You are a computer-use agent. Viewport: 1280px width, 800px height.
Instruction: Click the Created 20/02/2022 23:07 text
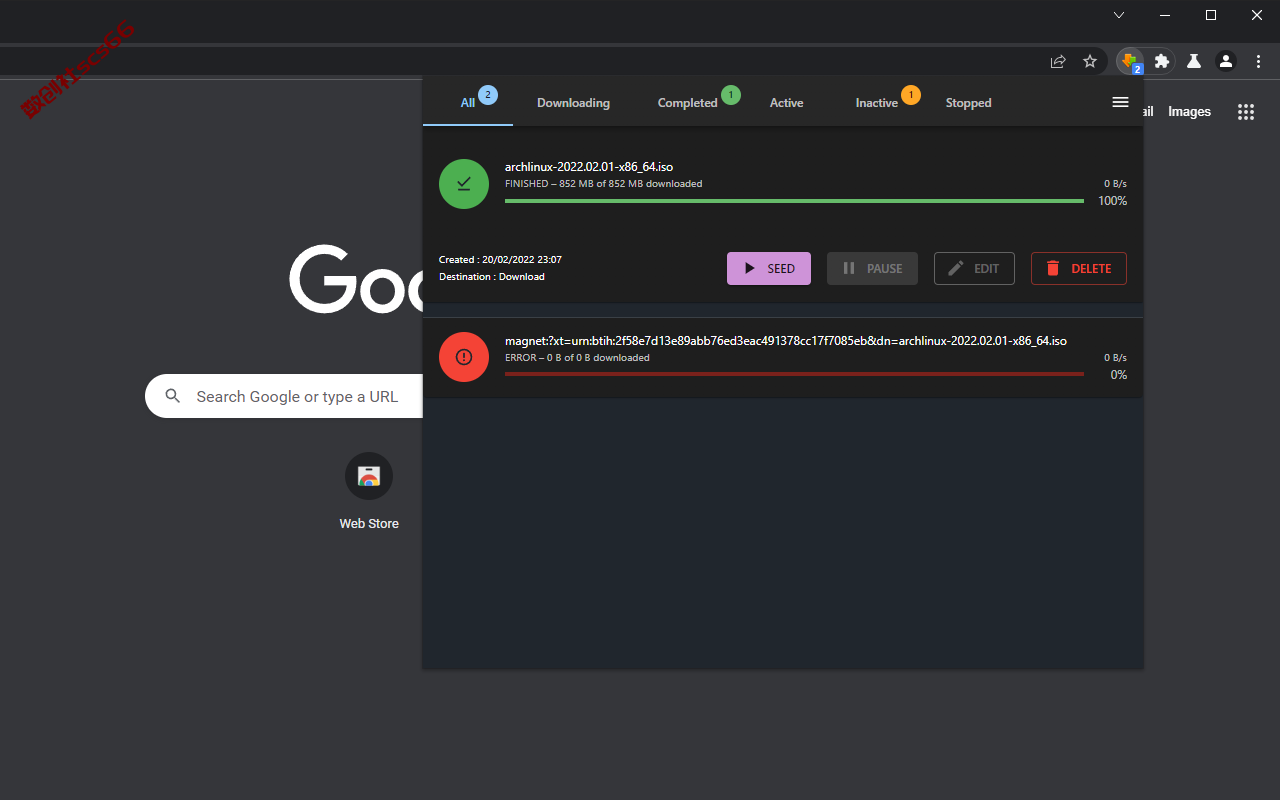(x=500, y=260)
